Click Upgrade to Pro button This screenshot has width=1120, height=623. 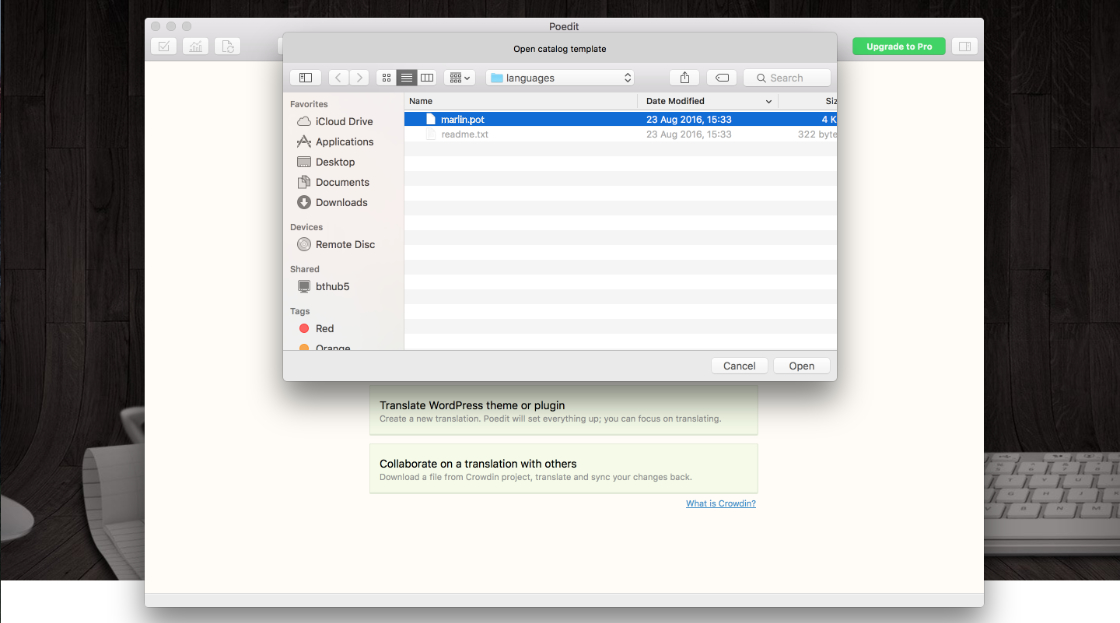point(899,46)
